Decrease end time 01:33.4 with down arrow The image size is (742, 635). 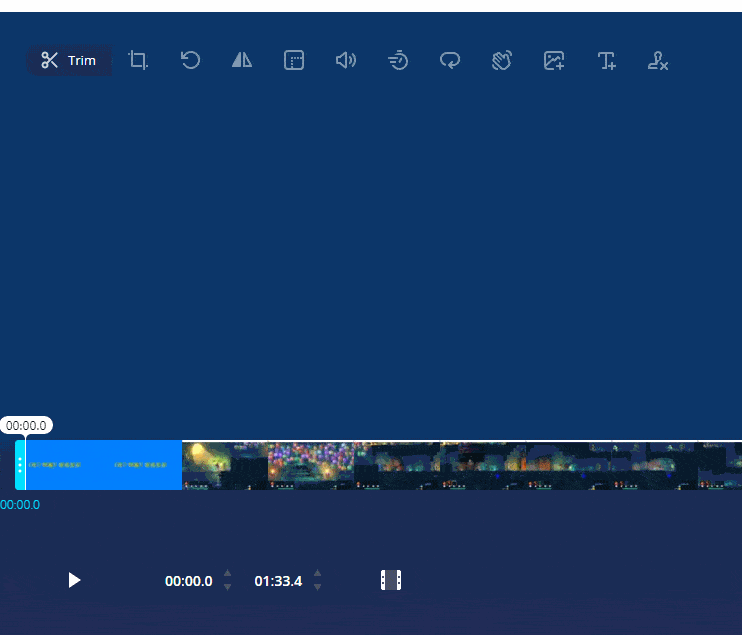pyautogui.click(x=318, y=587)
